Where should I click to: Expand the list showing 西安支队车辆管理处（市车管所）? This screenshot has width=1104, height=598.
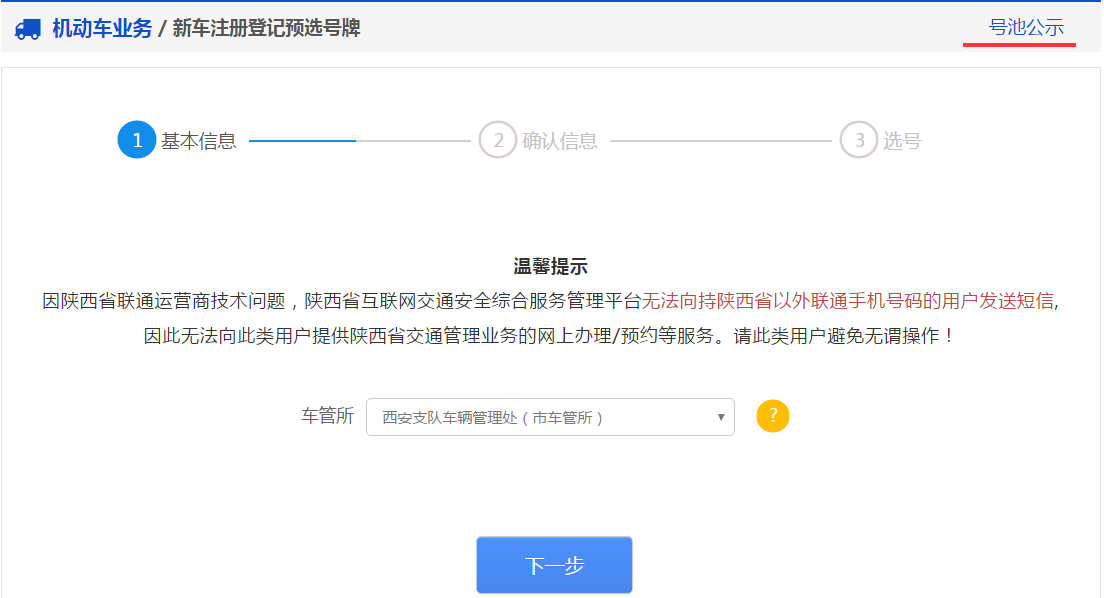coord(550,416)
